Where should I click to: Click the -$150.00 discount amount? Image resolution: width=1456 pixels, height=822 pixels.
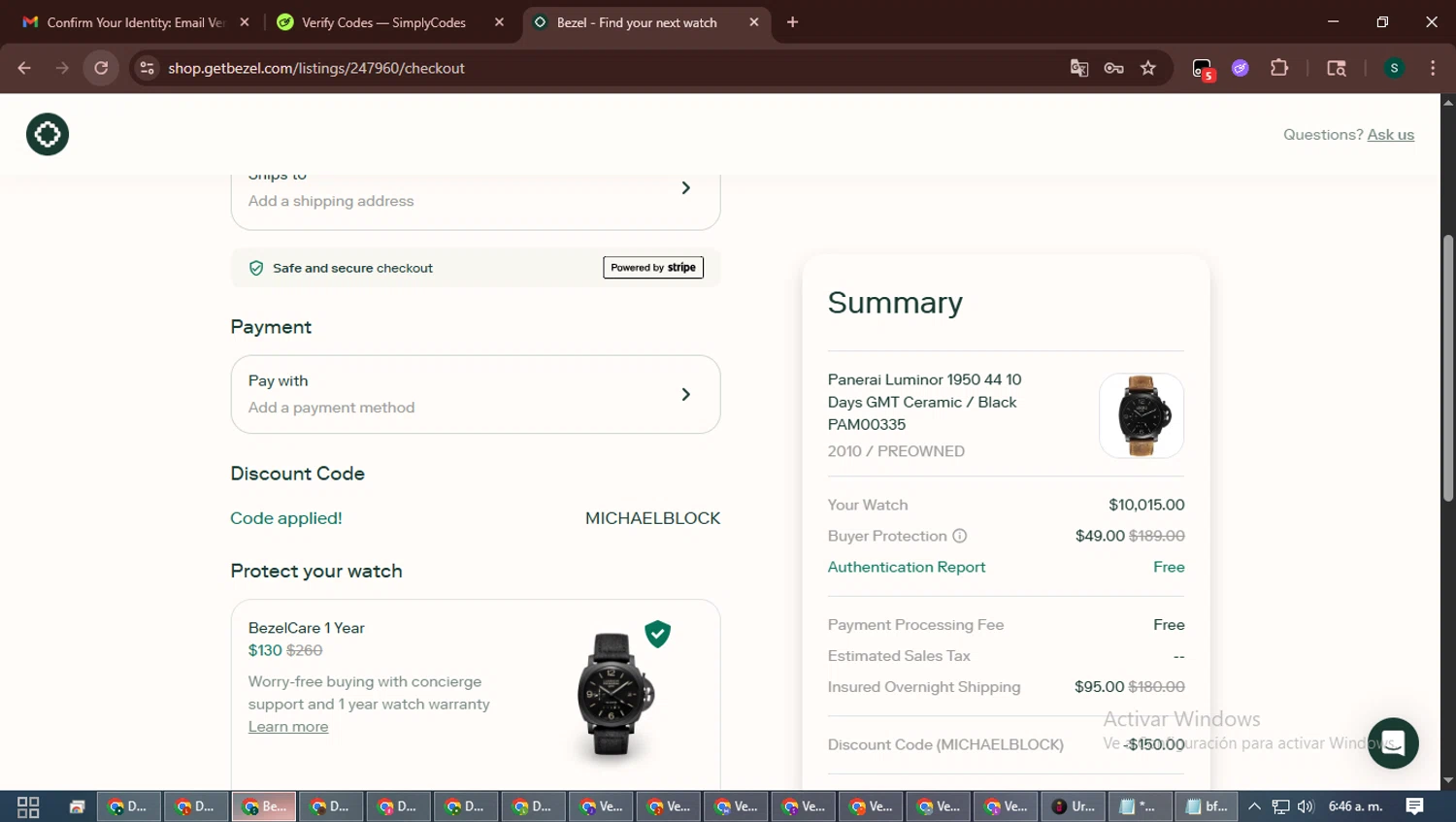[x=1155, y=744]
